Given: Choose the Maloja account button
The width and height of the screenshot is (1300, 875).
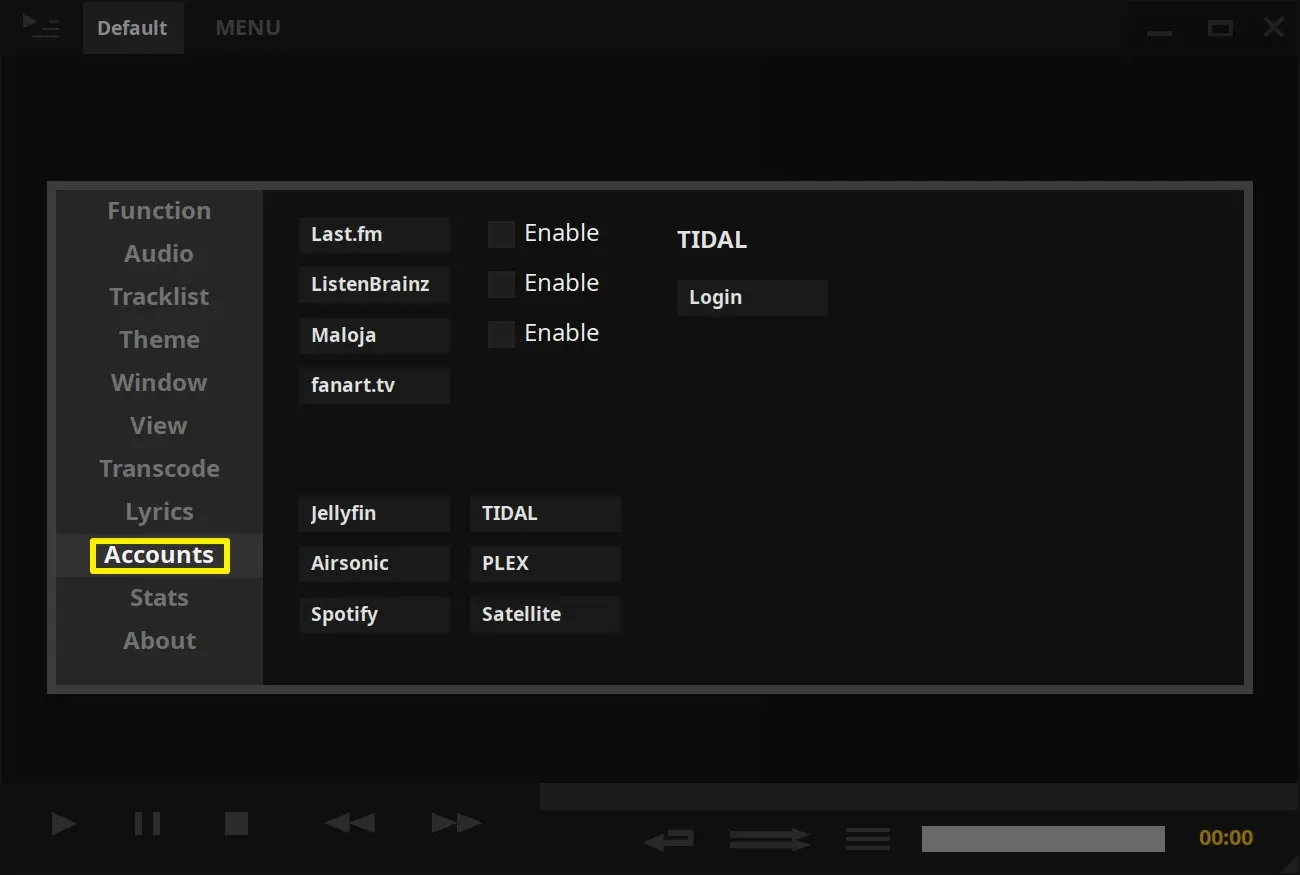Looking at the screenshot, I should (x=374, y=335).
